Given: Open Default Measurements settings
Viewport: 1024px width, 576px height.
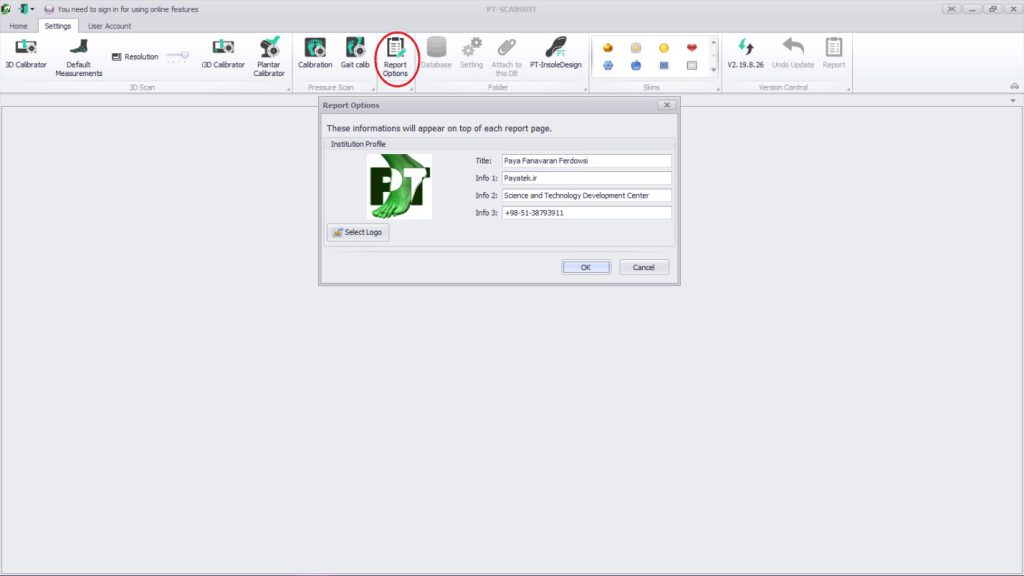Looking at the screenshot, I should tap(78, 57).
